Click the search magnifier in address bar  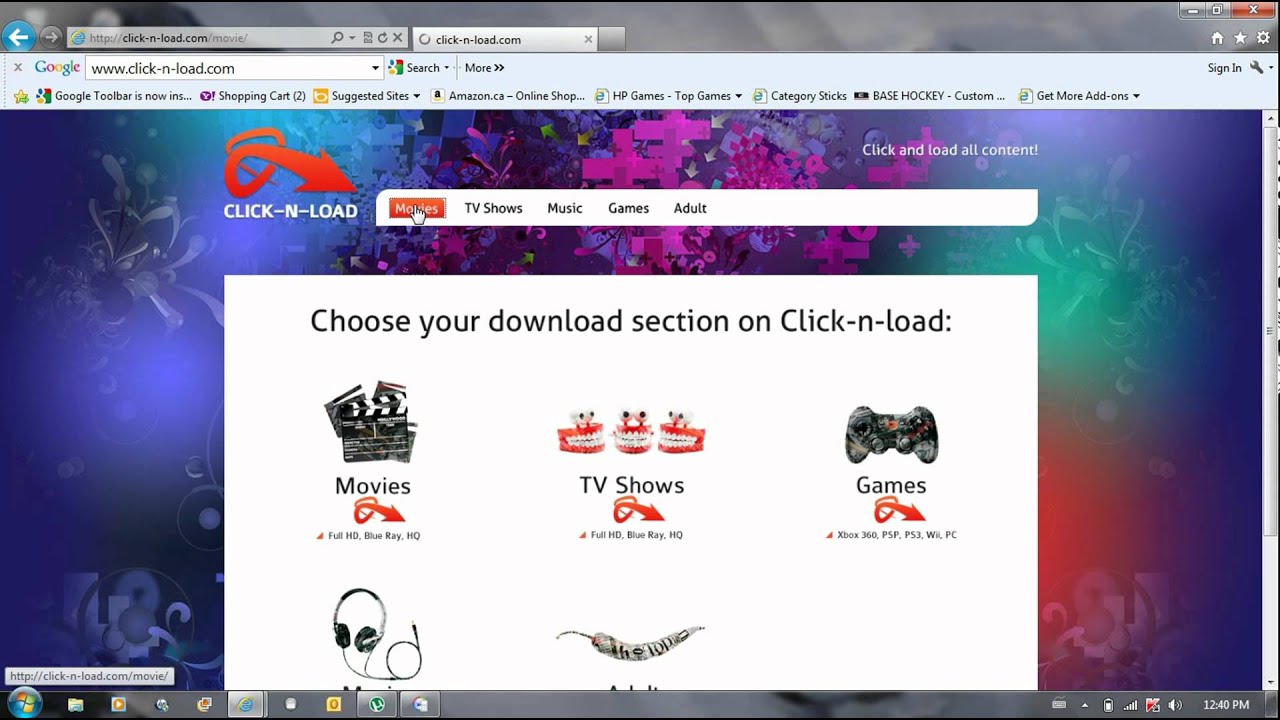click(x=338, y=38)
